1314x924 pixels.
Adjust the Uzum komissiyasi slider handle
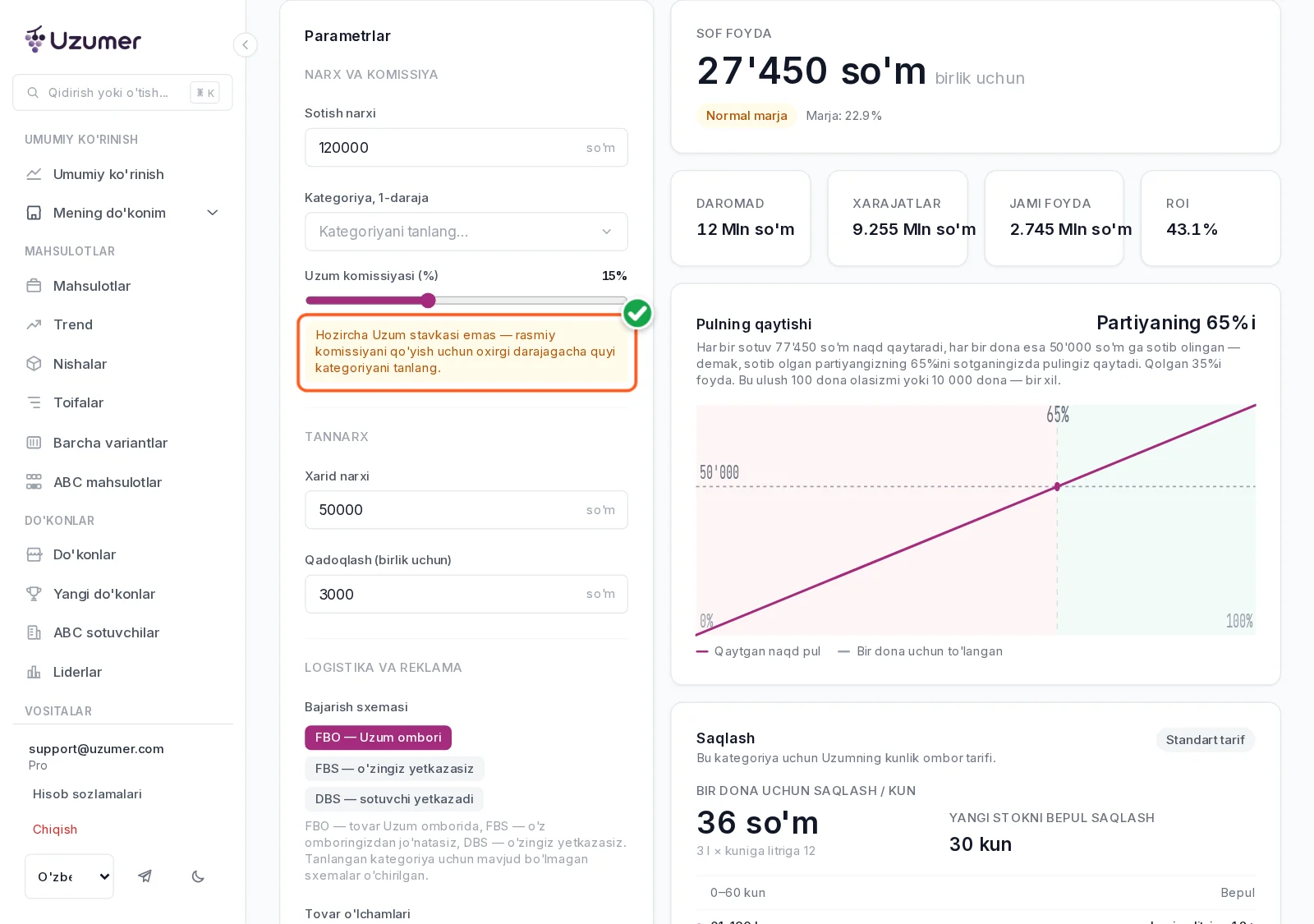pos(428,301)
